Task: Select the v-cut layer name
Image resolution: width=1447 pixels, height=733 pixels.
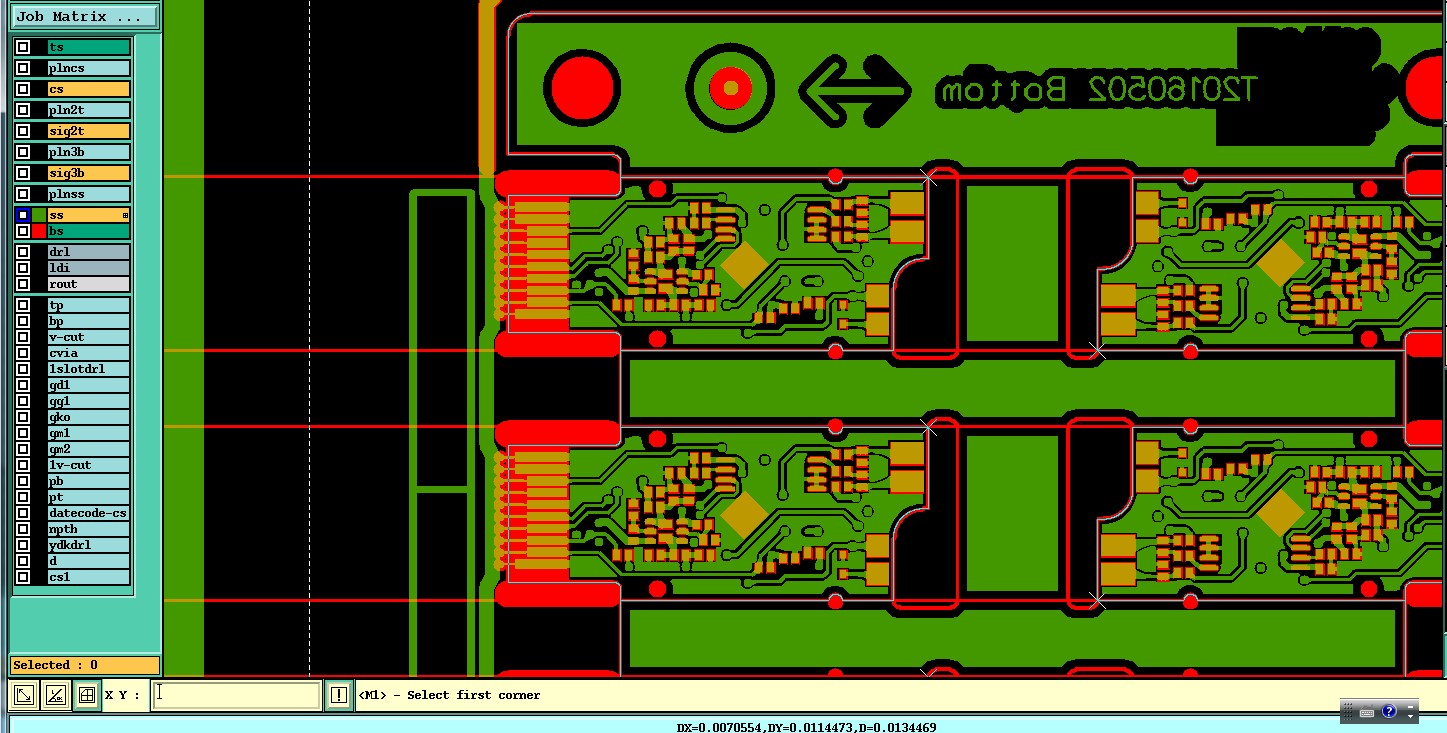Action: click(89, 337)
